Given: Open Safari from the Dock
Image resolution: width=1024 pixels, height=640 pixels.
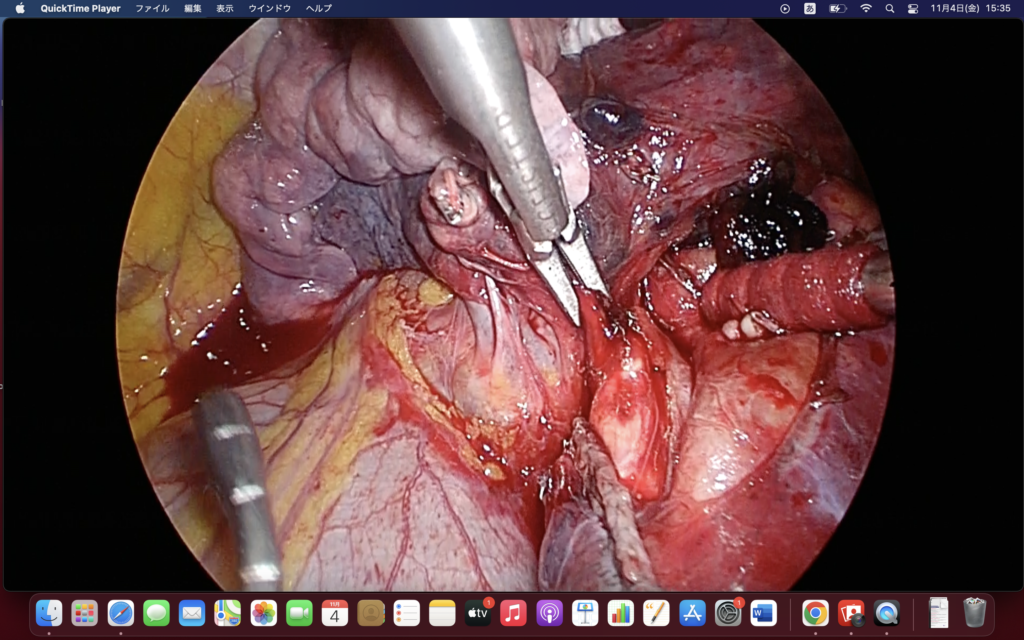Looking at the screenshot, I should tap(121, 612).
